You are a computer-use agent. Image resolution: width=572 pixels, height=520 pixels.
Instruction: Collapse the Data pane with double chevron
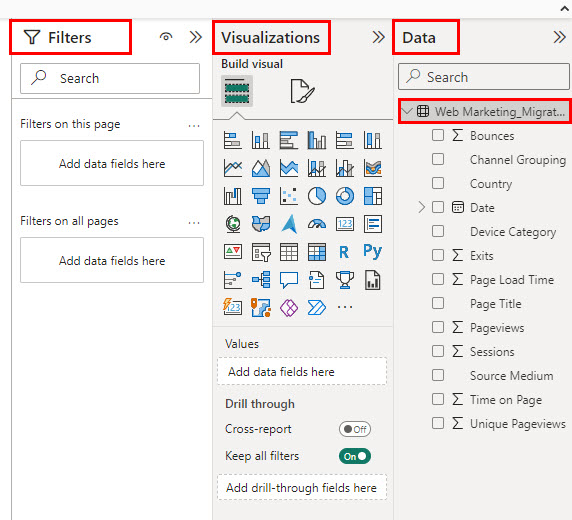click(x=560, y=37)
